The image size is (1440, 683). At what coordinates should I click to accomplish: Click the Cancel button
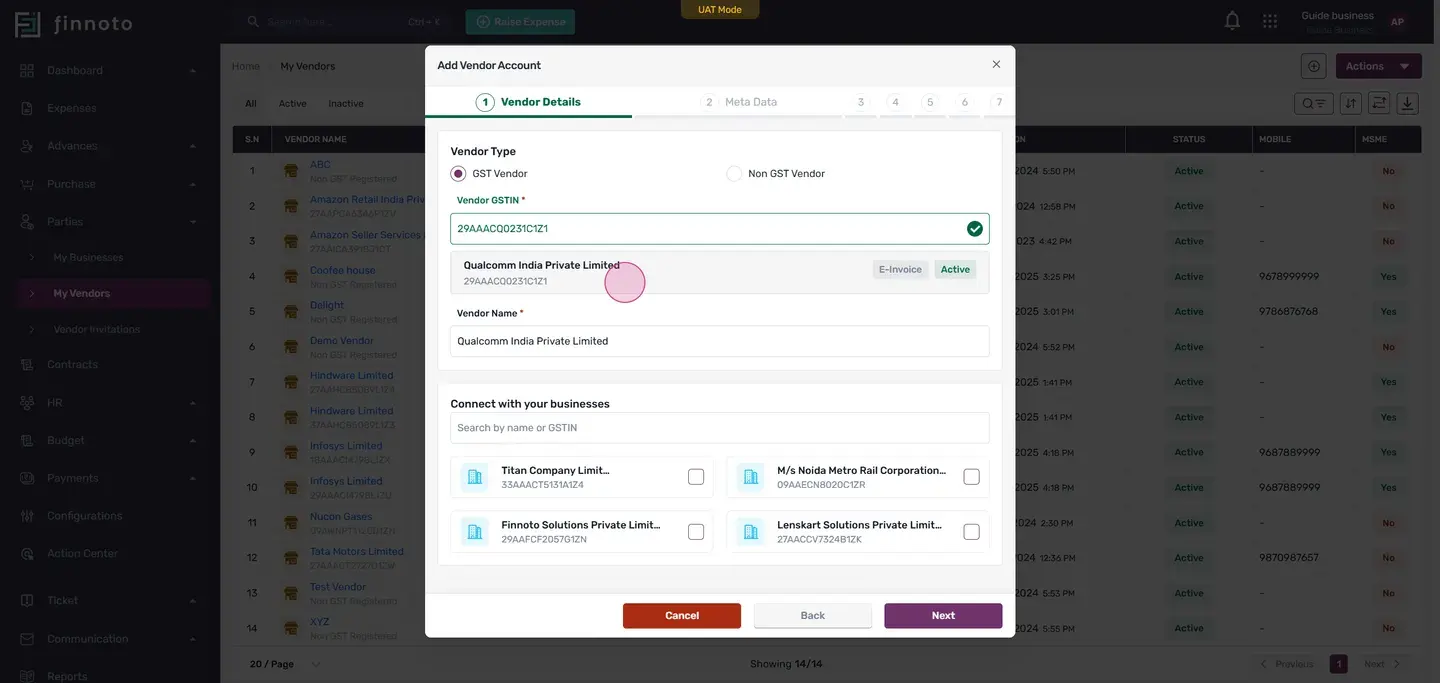click(682, 616)
